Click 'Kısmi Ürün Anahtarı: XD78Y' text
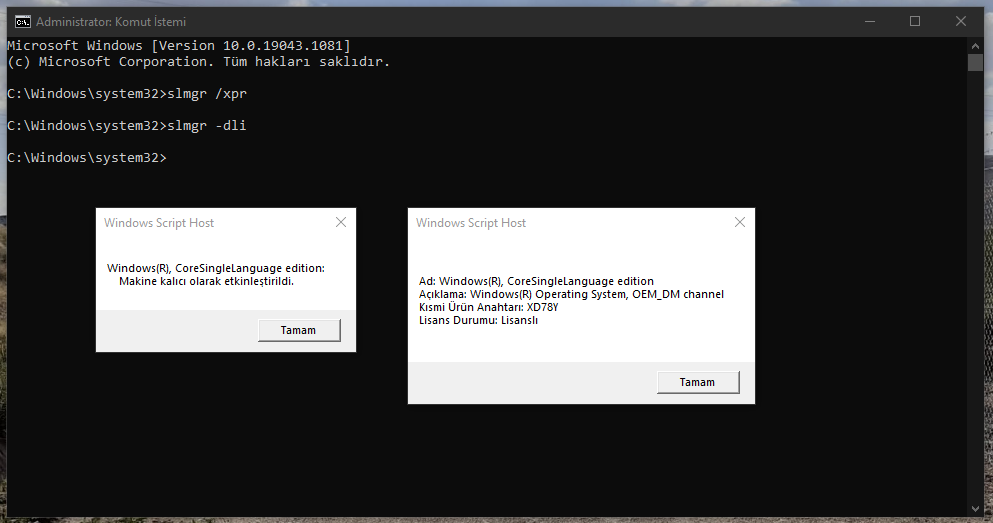The height and width of the screenshot is (523, 993). [x=488, y=307]
